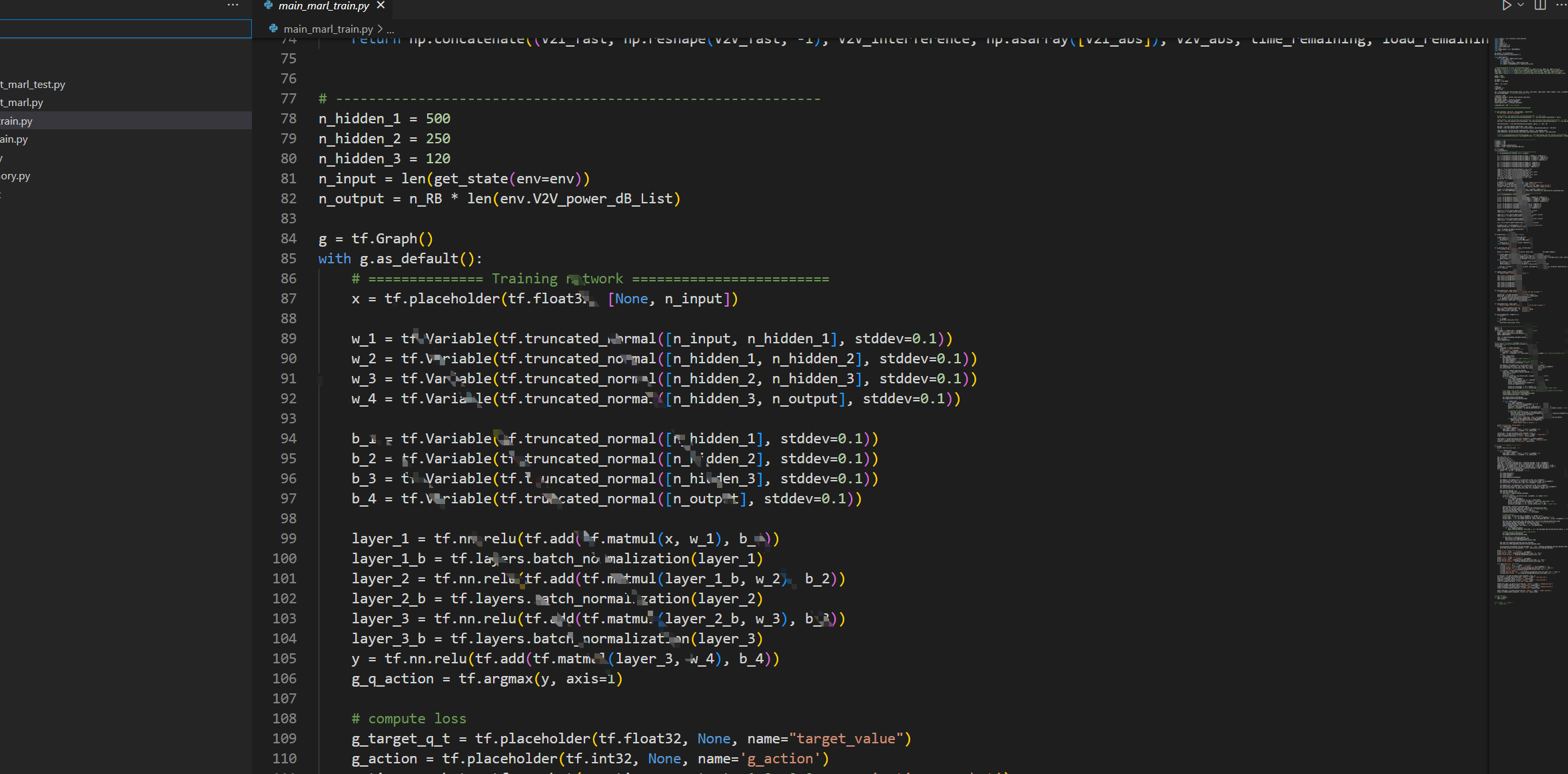Viewport: 1568px width, 774px height.
Task: Select highlighted file ending rain.py
Action: pyautogui.click(x=125, y=121)
